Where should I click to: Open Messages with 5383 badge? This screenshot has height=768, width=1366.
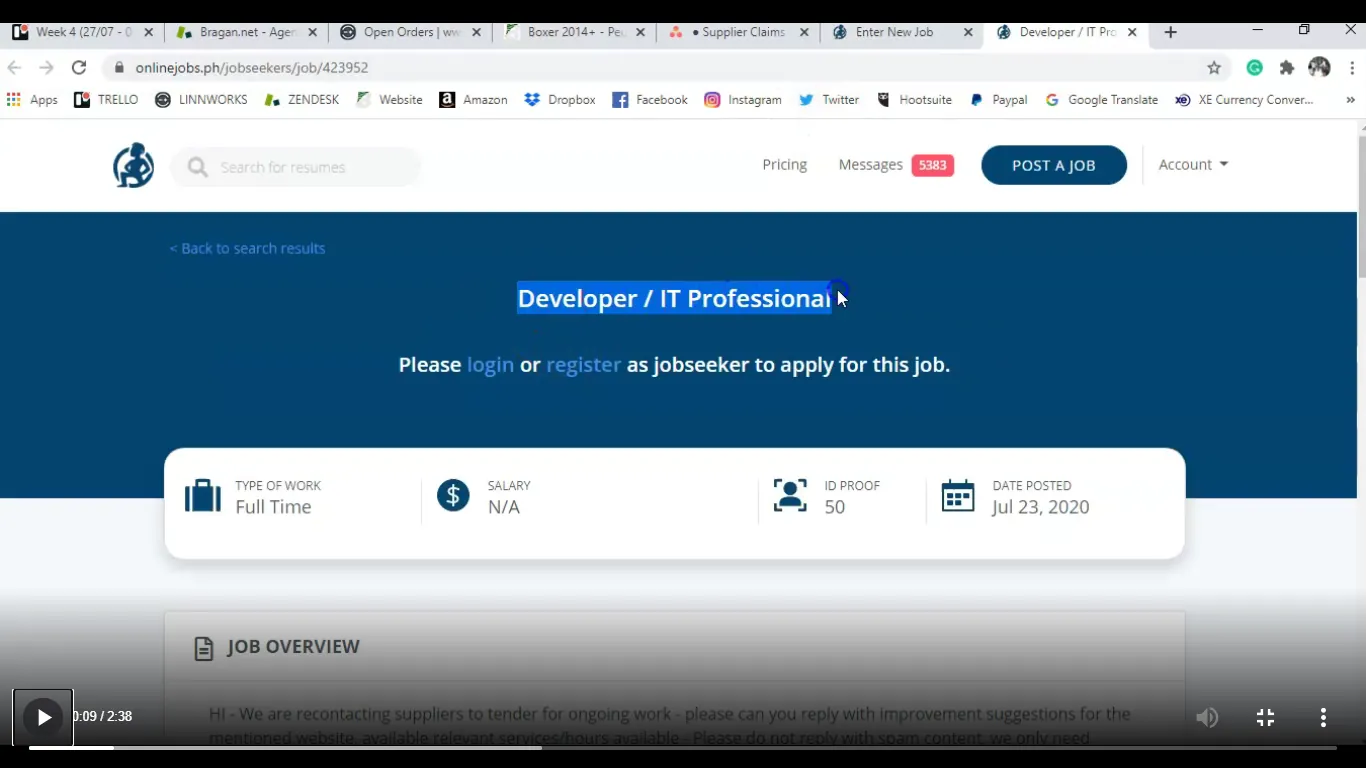coord(896,165)
